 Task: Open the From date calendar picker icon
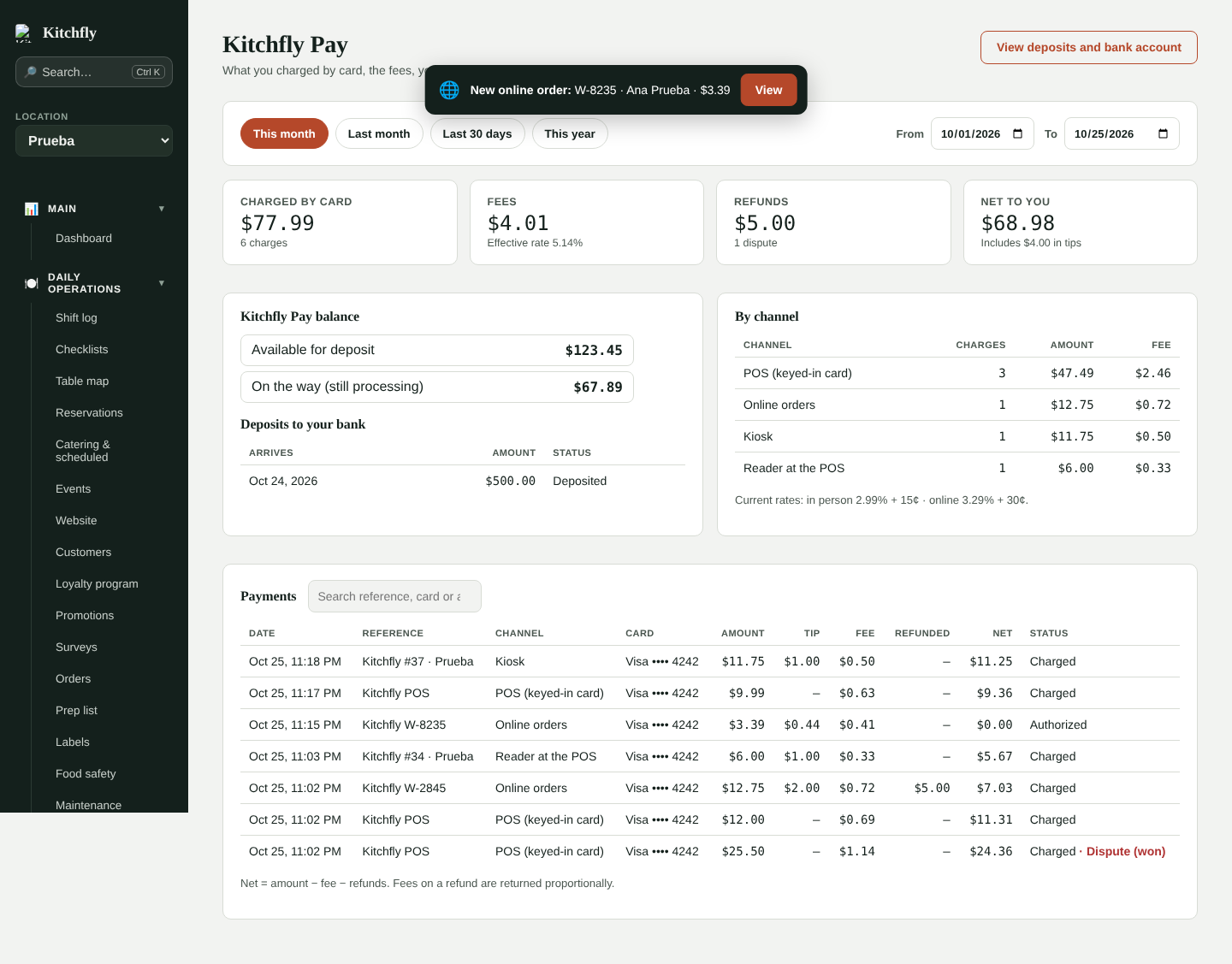click(x=1017, y=133)
